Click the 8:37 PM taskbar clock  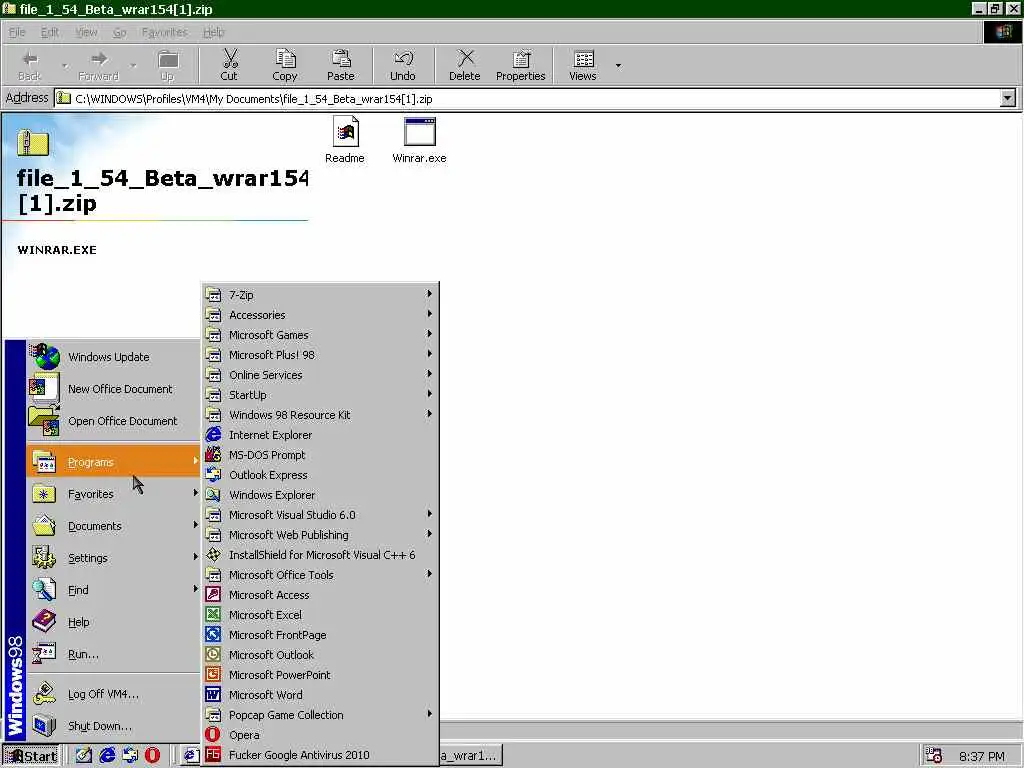click(982, 756)
